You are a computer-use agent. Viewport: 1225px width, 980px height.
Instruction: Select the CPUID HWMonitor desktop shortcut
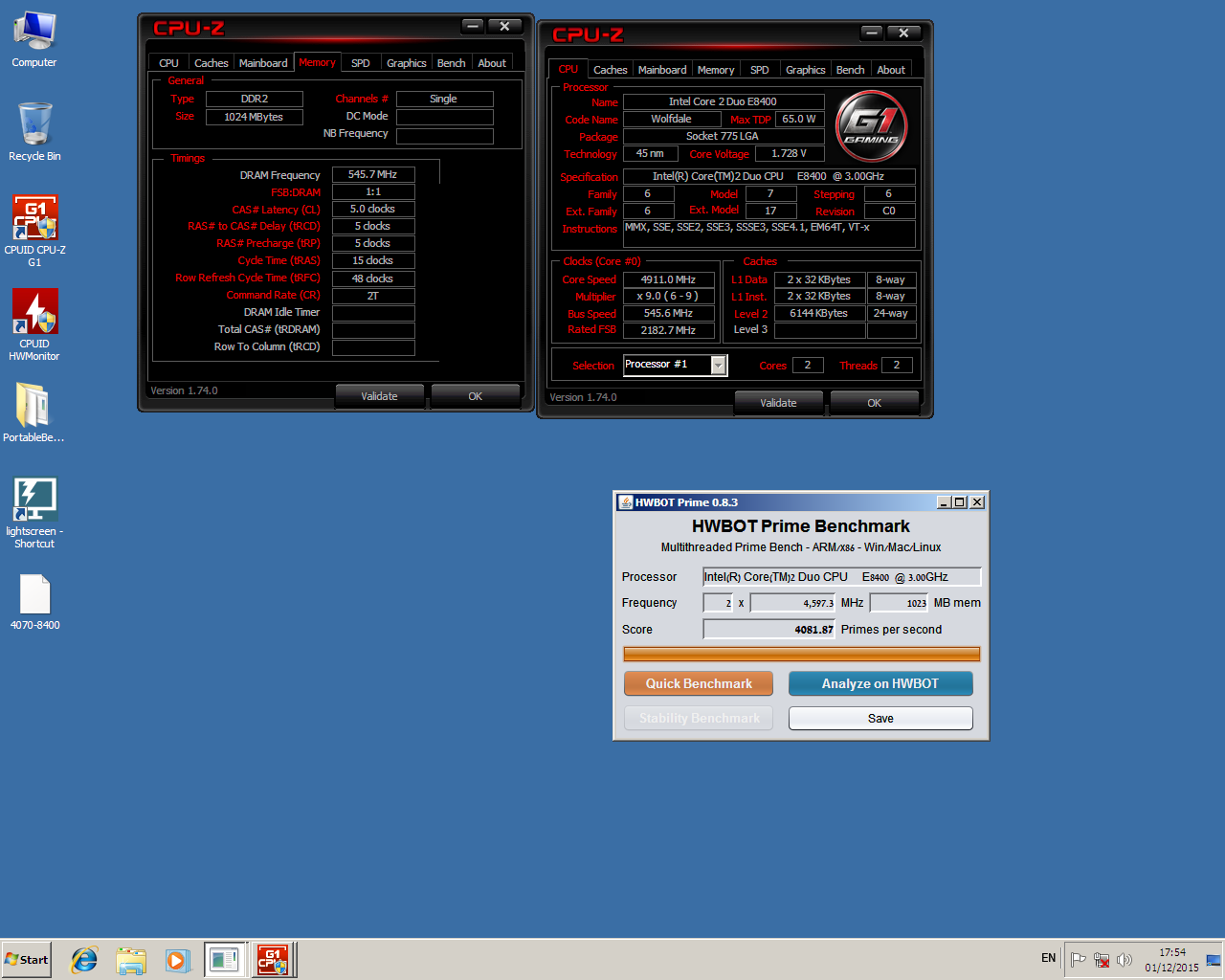pyautogui.click(x=34, y=324)
